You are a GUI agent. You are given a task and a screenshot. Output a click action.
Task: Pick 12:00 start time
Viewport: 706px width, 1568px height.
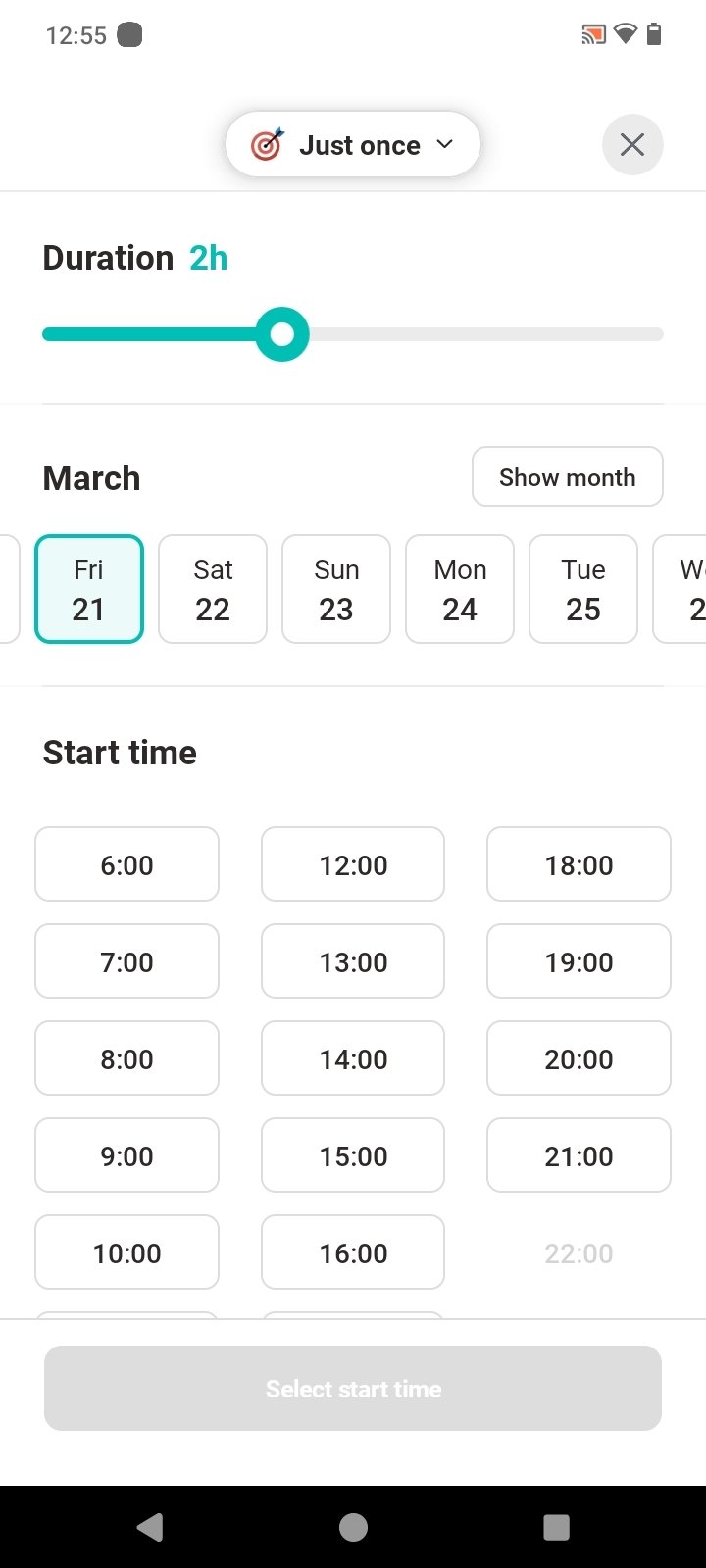tap(353, 864)
